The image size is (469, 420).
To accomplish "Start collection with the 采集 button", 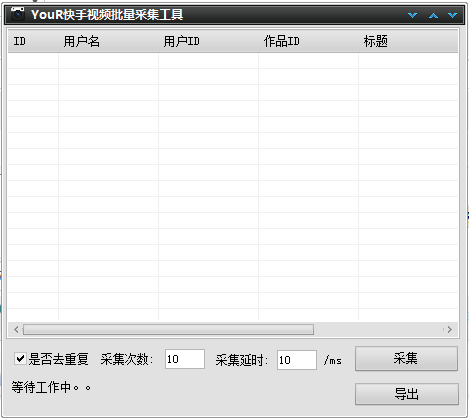I will 406,359.
